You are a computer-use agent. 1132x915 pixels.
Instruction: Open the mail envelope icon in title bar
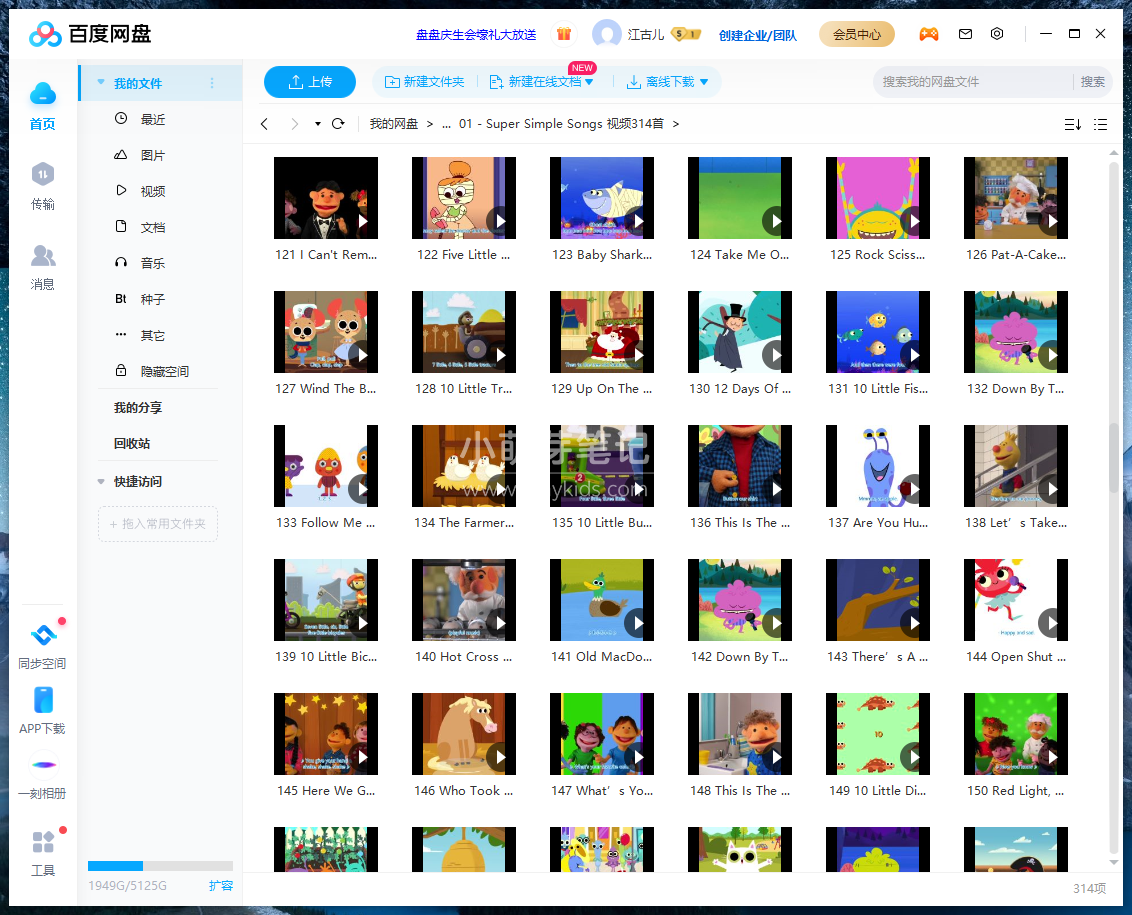pos(965,34)
